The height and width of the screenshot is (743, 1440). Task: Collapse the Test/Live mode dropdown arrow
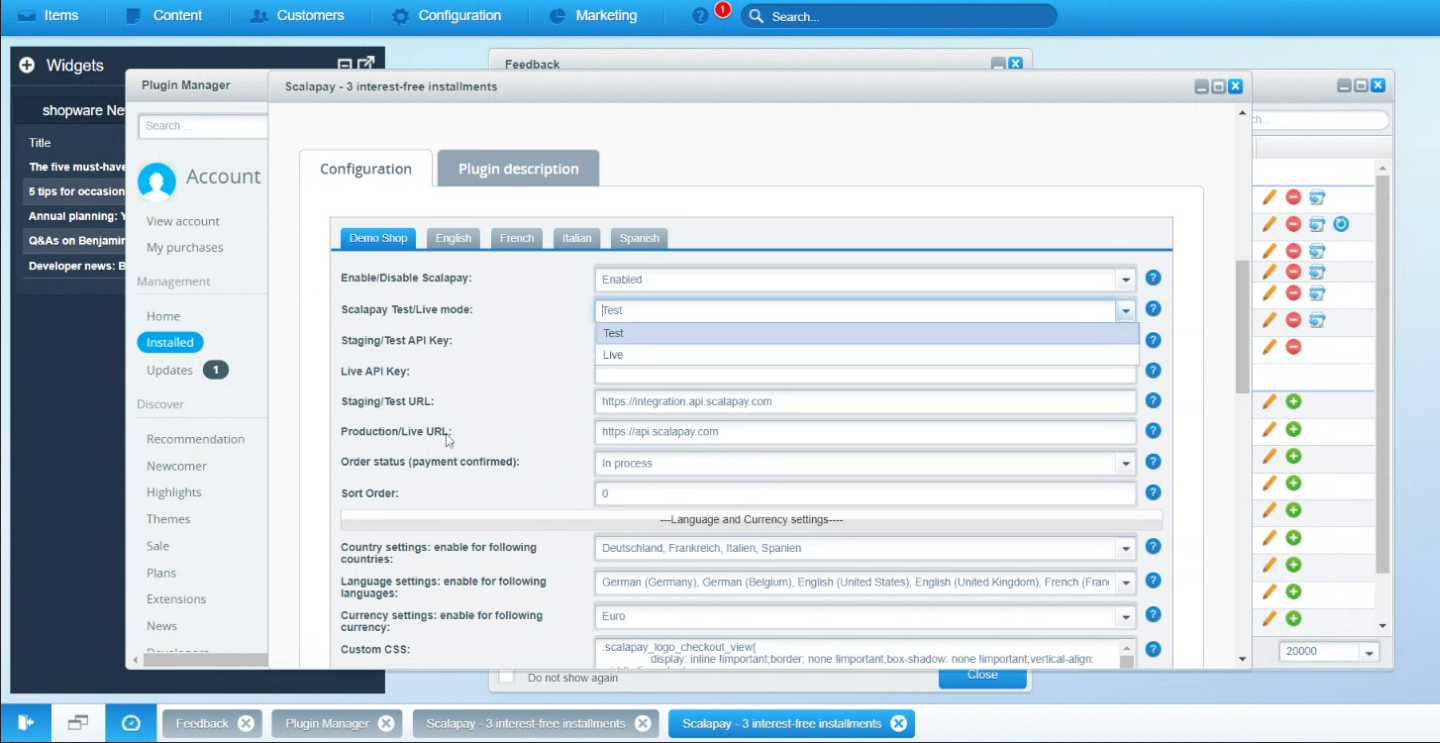(x=1127, y=311)
